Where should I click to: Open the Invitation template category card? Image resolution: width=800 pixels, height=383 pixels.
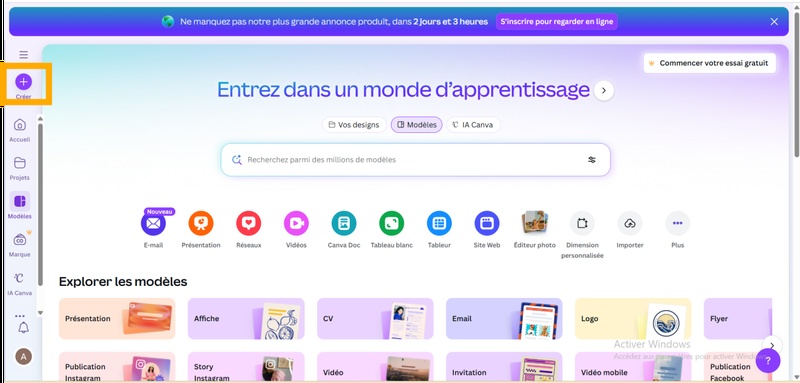[x=504, y=367]
